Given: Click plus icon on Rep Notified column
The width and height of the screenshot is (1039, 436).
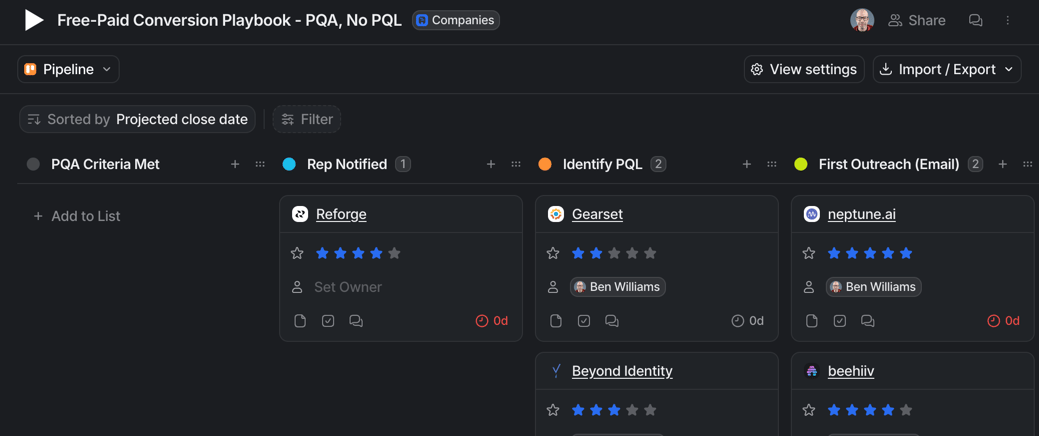Looking at the screenshot, I should tap(491, 164).
